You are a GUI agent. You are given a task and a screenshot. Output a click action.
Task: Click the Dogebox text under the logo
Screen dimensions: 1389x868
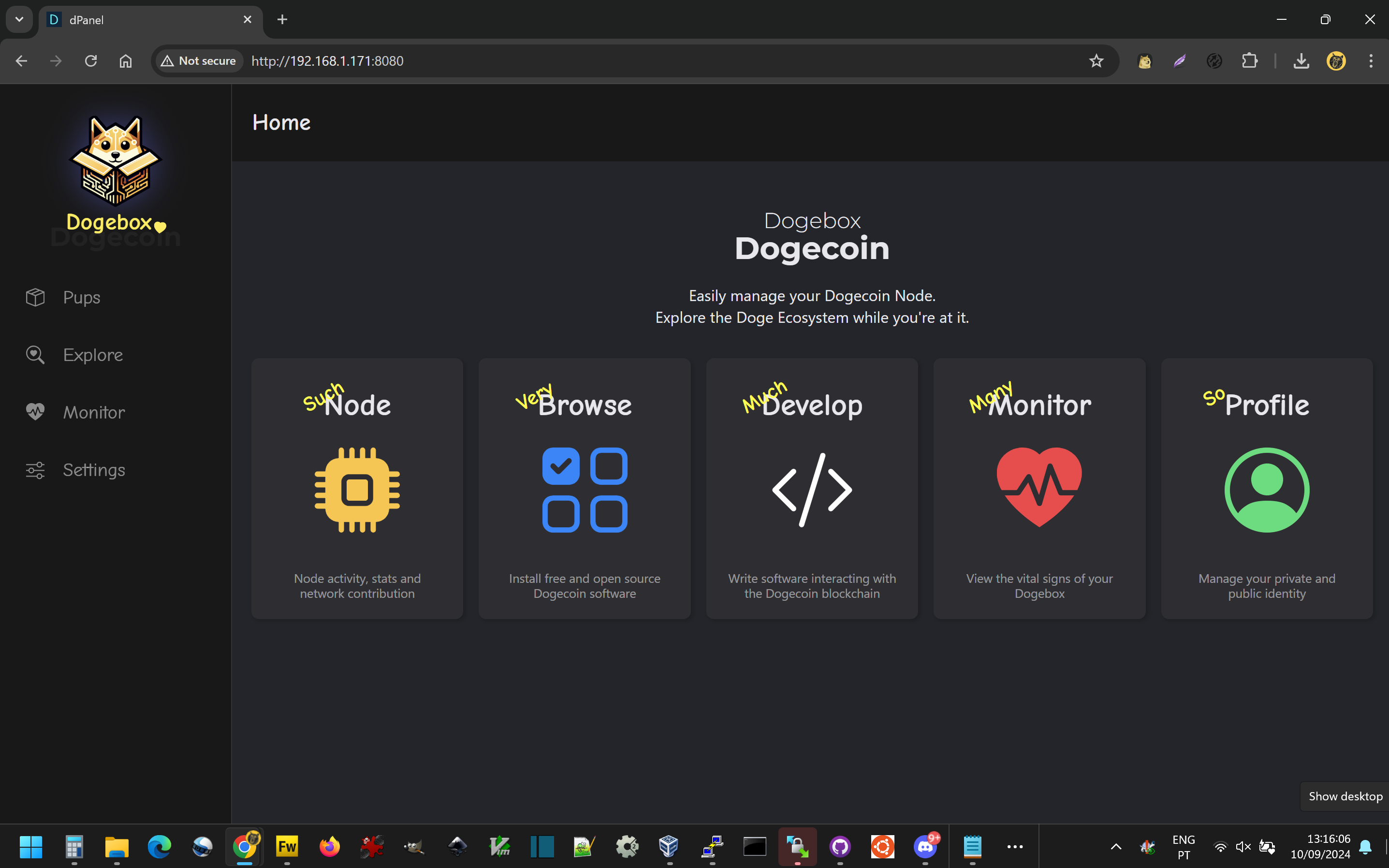109,222
